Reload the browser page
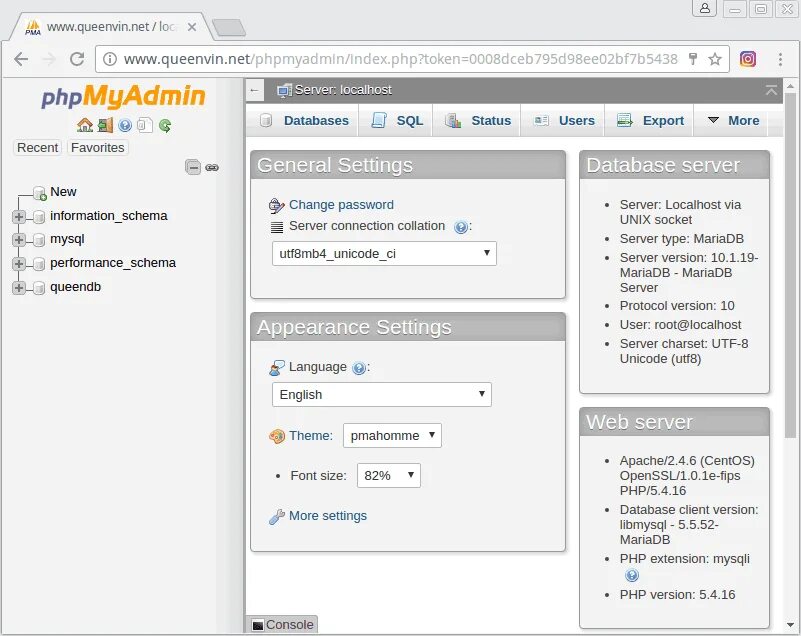Viewport: 801px width, 636px height. pos(77,59)
